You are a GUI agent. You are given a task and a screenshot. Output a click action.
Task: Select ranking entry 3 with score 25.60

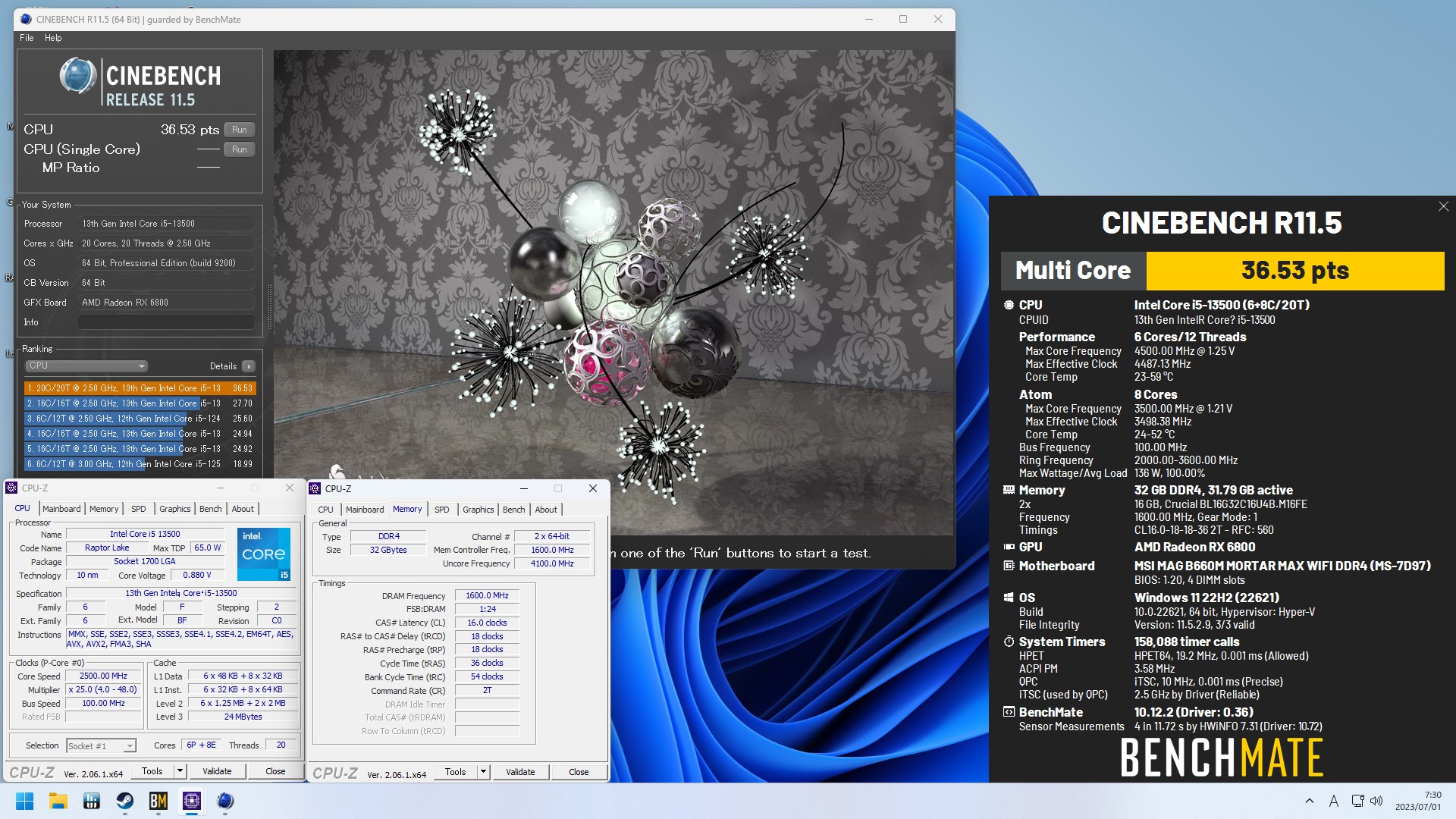140,419
